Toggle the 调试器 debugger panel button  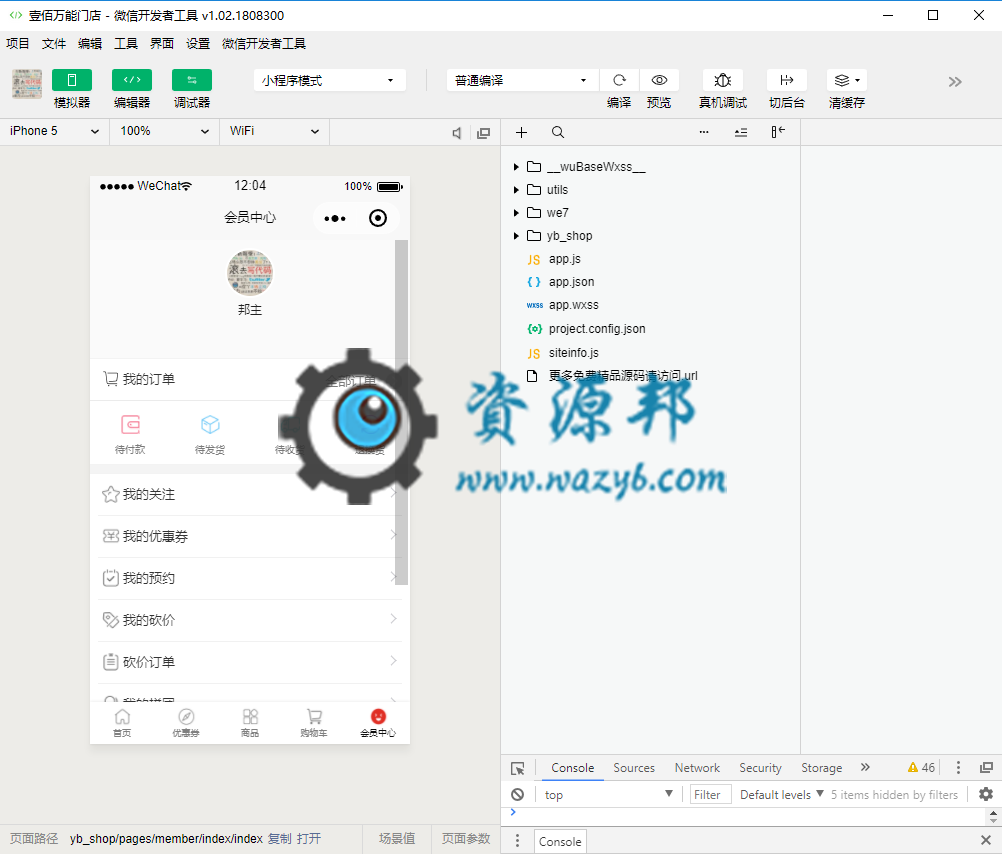pyautogui.click(x=192, y=81)
